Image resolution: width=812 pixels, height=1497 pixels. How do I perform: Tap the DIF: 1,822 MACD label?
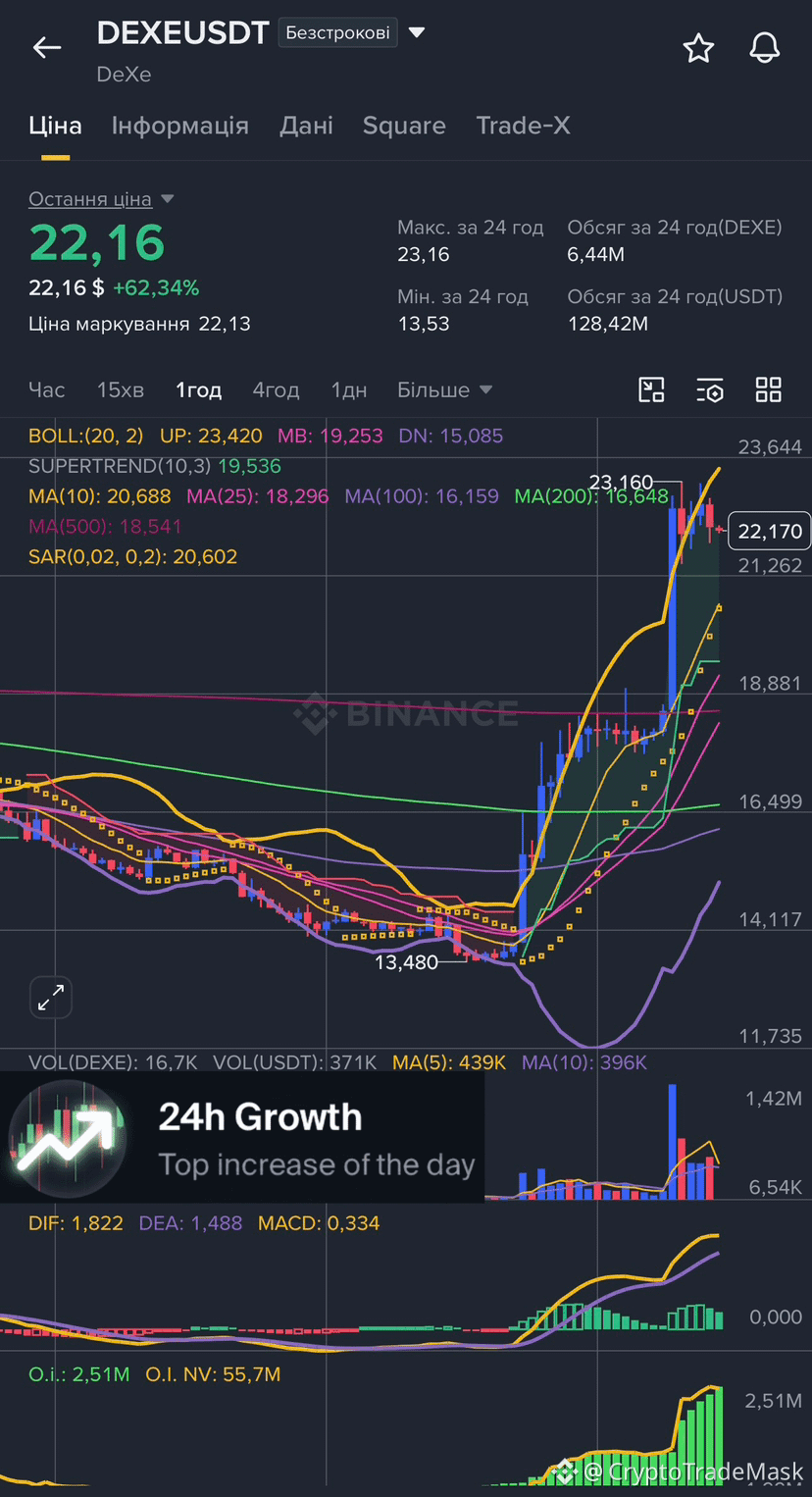[74, 1223]
